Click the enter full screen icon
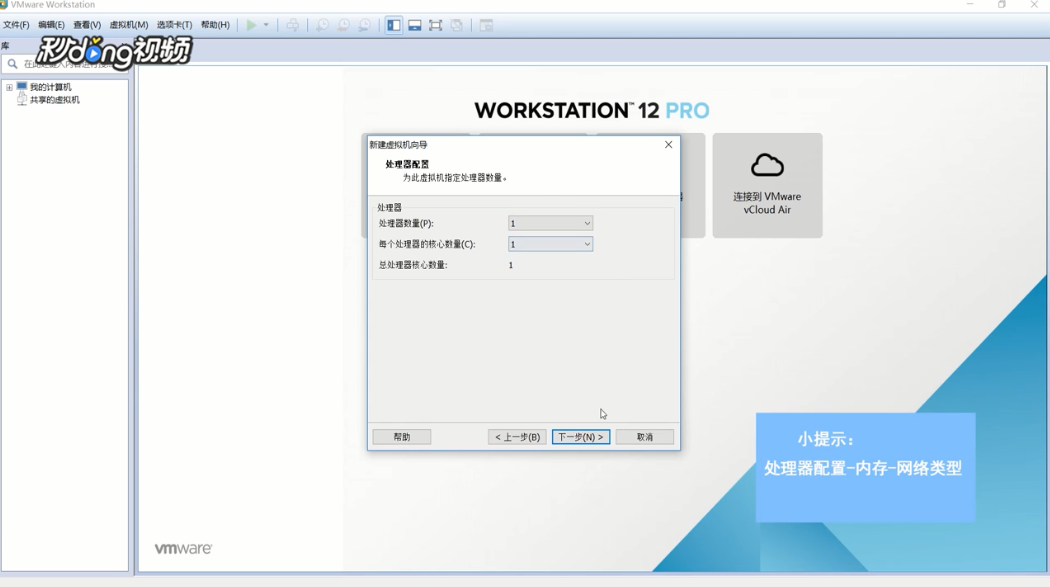 point(435,25)
